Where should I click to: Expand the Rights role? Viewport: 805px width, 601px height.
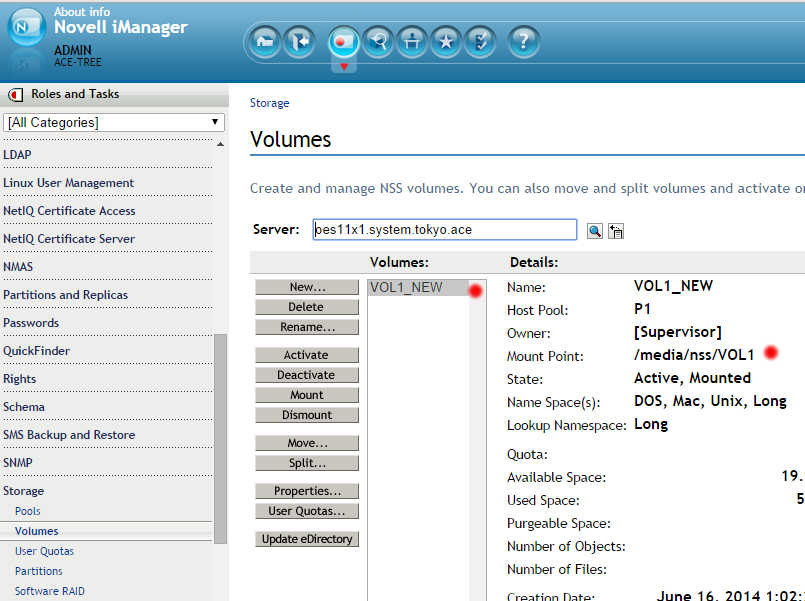tap(20, 379)
